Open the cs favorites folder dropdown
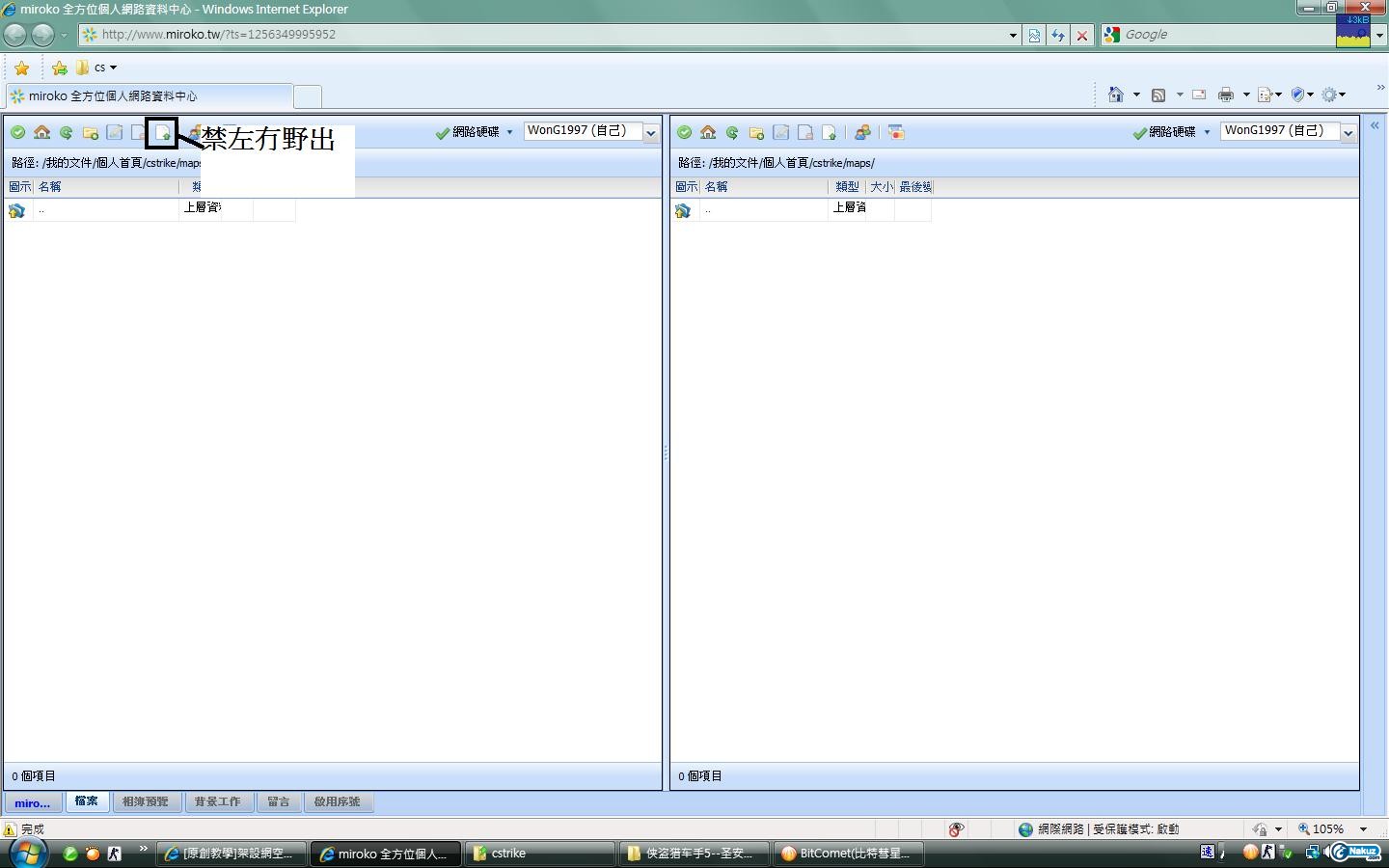This screenshot has height=868, width=1389. click(x=113, y=68)
